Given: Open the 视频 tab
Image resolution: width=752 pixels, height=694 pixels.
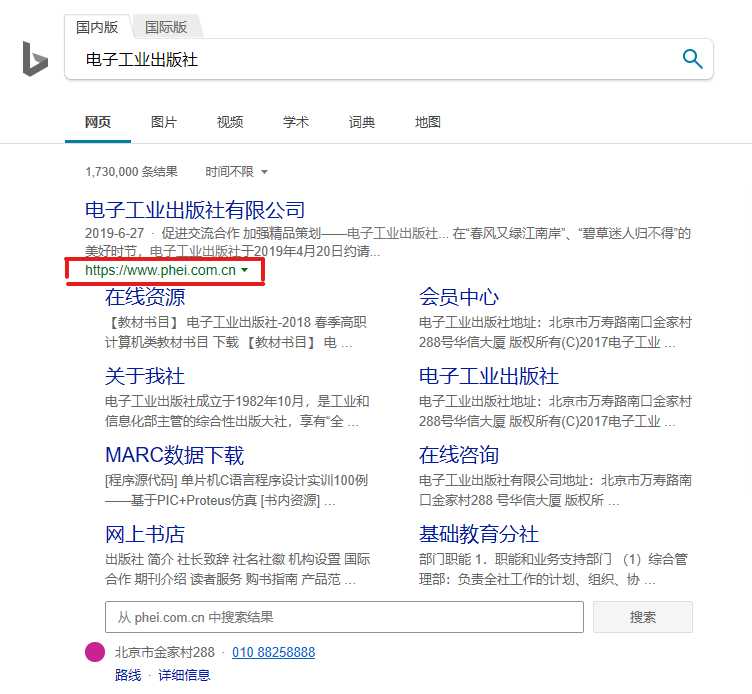Looking at the screenshot, I should point(230,122).
